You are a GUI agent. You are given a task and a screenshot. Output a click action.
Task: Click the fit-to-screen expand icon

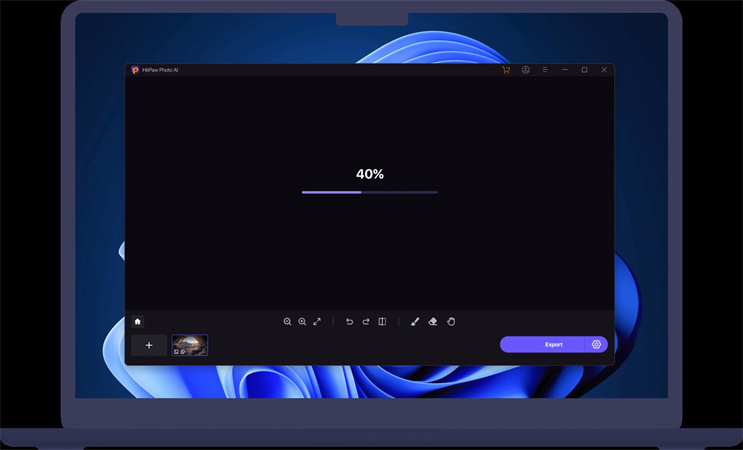(317, 322)
